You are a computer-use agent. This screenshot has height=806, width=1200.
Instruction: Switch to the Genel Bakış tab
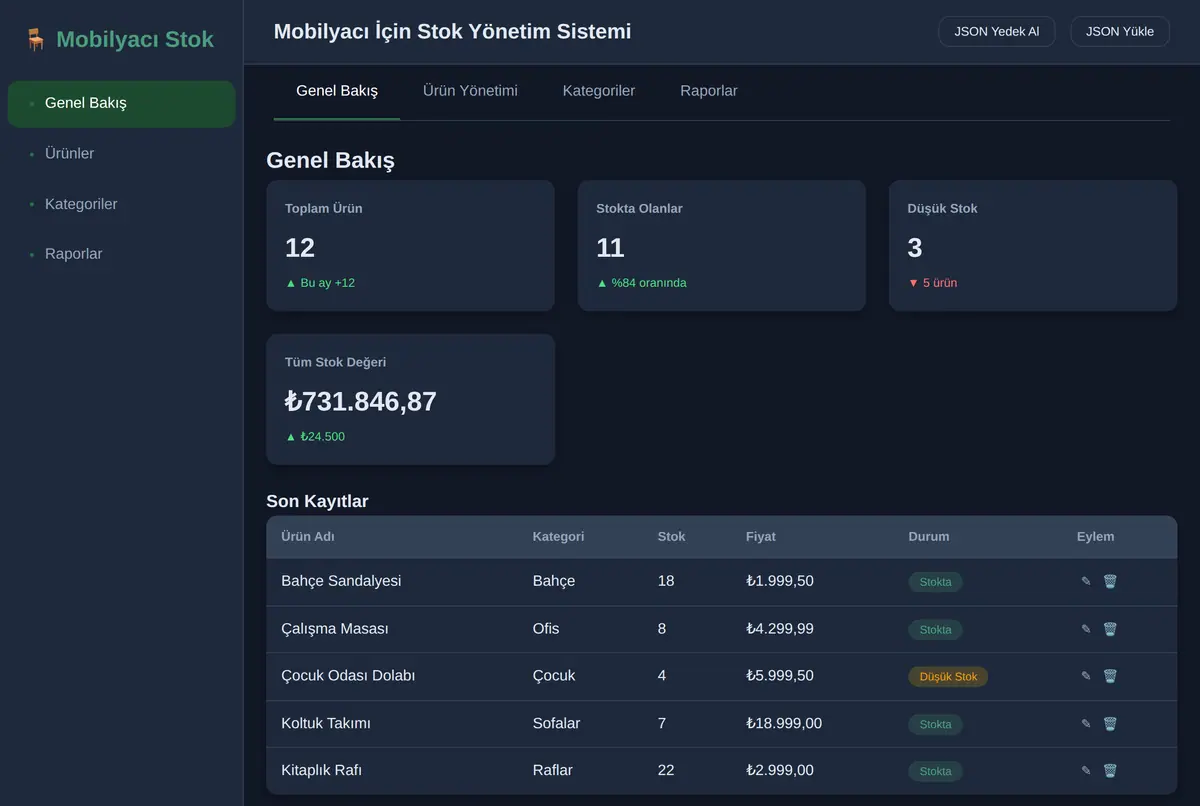click(x=337, y=91)
